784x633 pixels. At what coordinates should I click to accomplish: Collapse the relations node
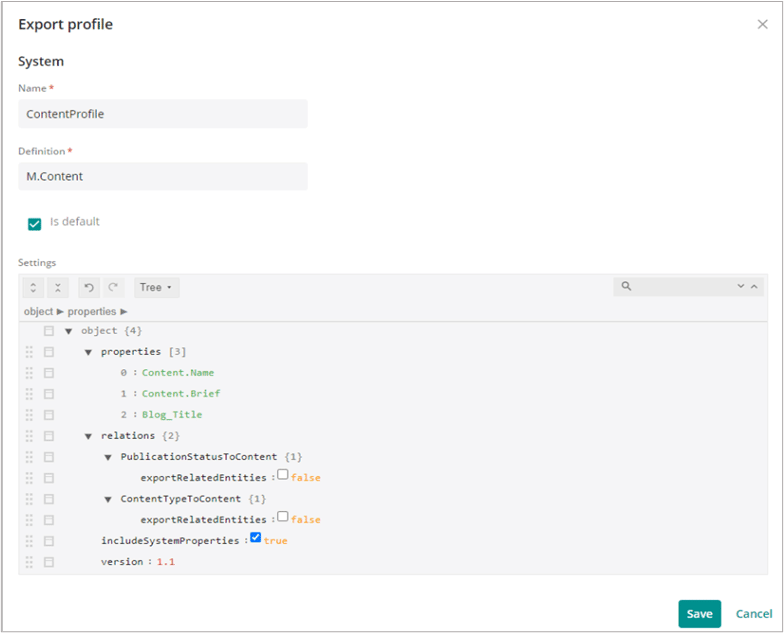tap(88, 436)
